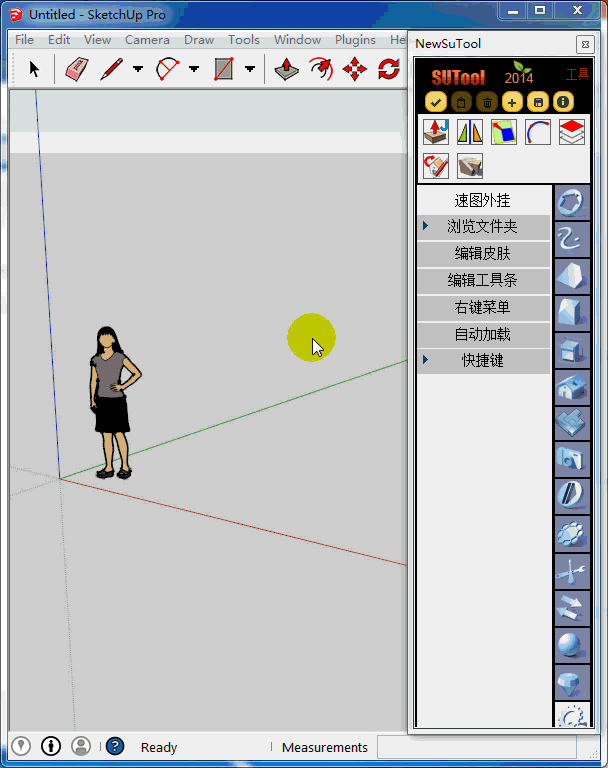Viewport: 608px width, 768px height.
Task: Open the framed cube category icon
Action: pyautogui.click(x=572, y=350)
